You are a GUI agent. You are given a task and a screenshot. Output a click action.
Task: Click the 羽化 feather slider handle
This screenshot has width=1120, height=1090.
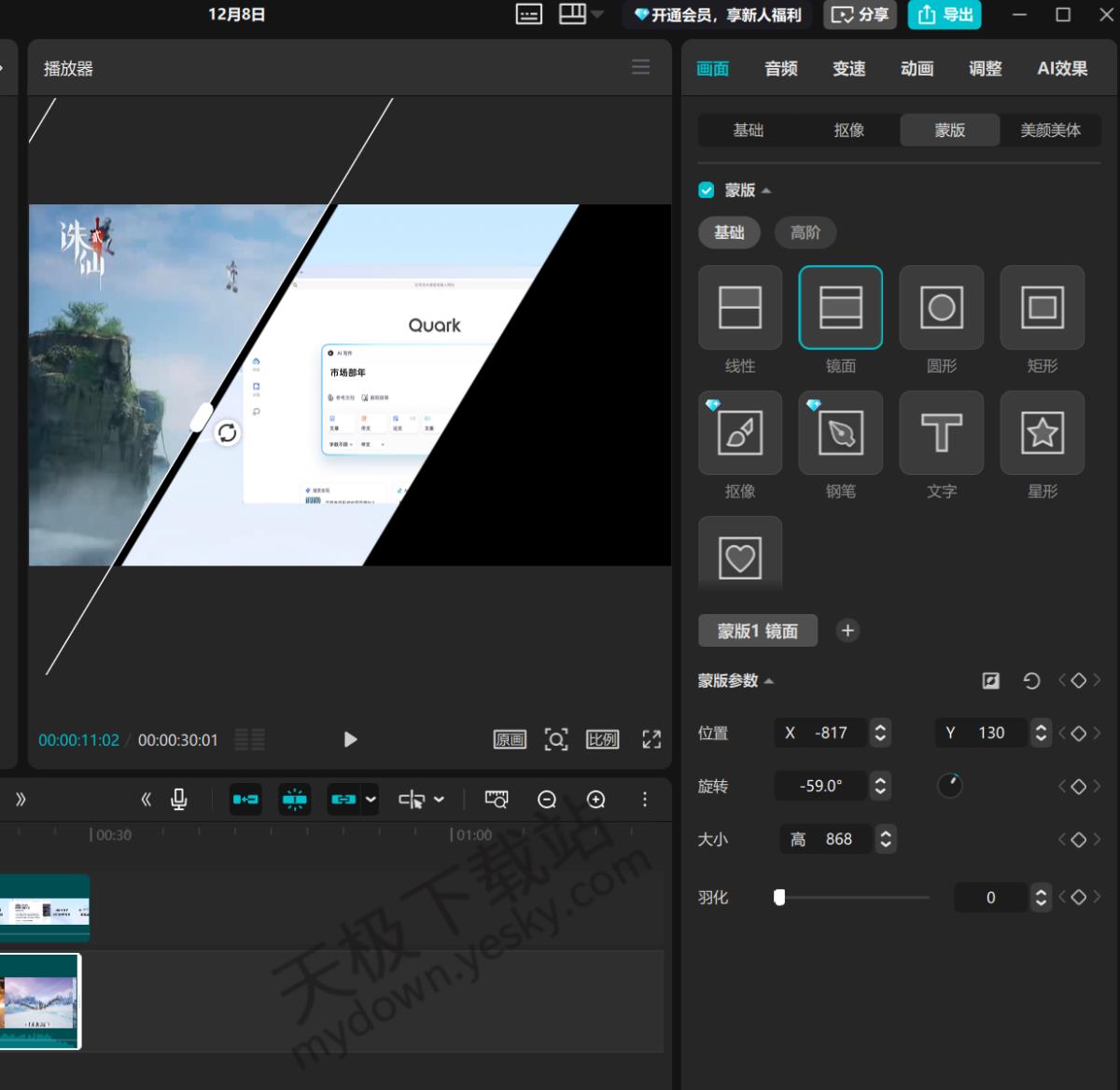coord(779,898)
